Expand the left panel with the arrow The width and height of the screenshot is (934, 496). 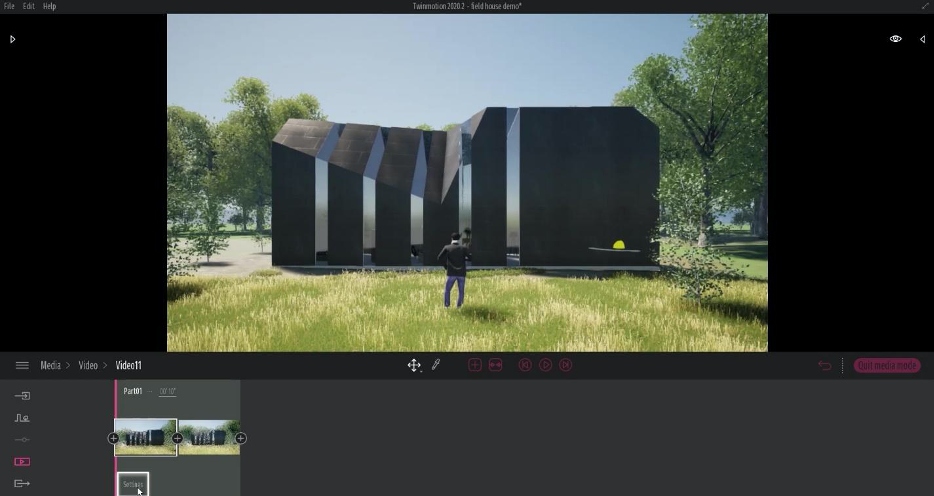(13, 39)
